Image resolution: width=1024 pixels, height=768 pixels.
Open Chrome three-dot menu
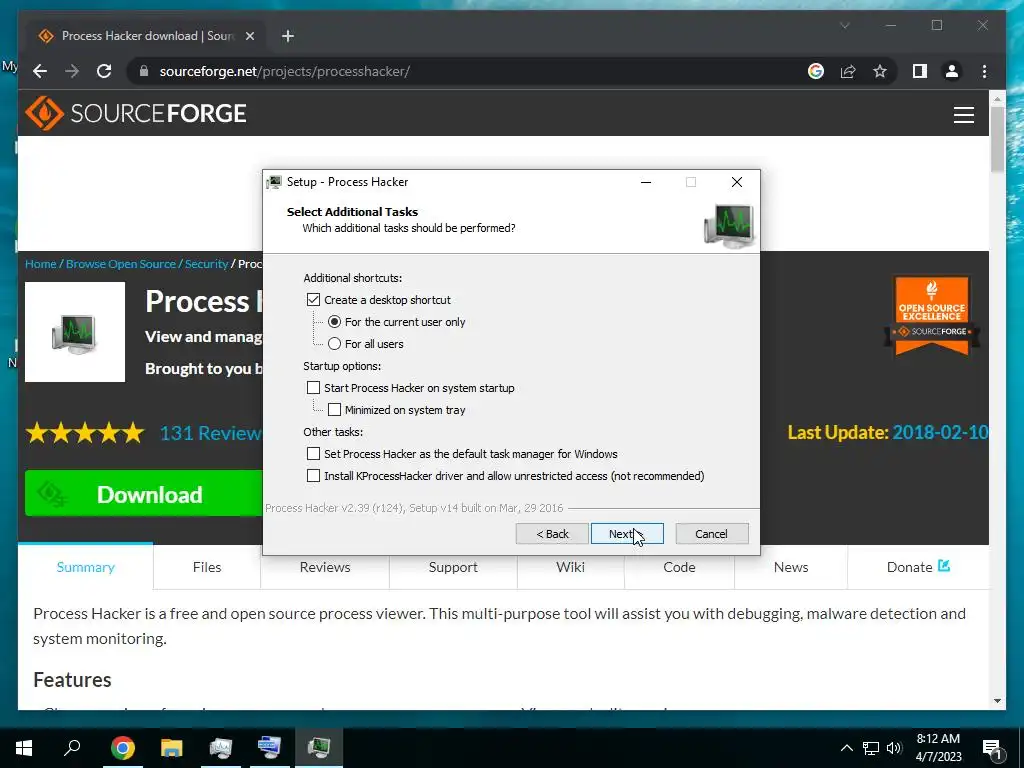(x=984, y=71)
